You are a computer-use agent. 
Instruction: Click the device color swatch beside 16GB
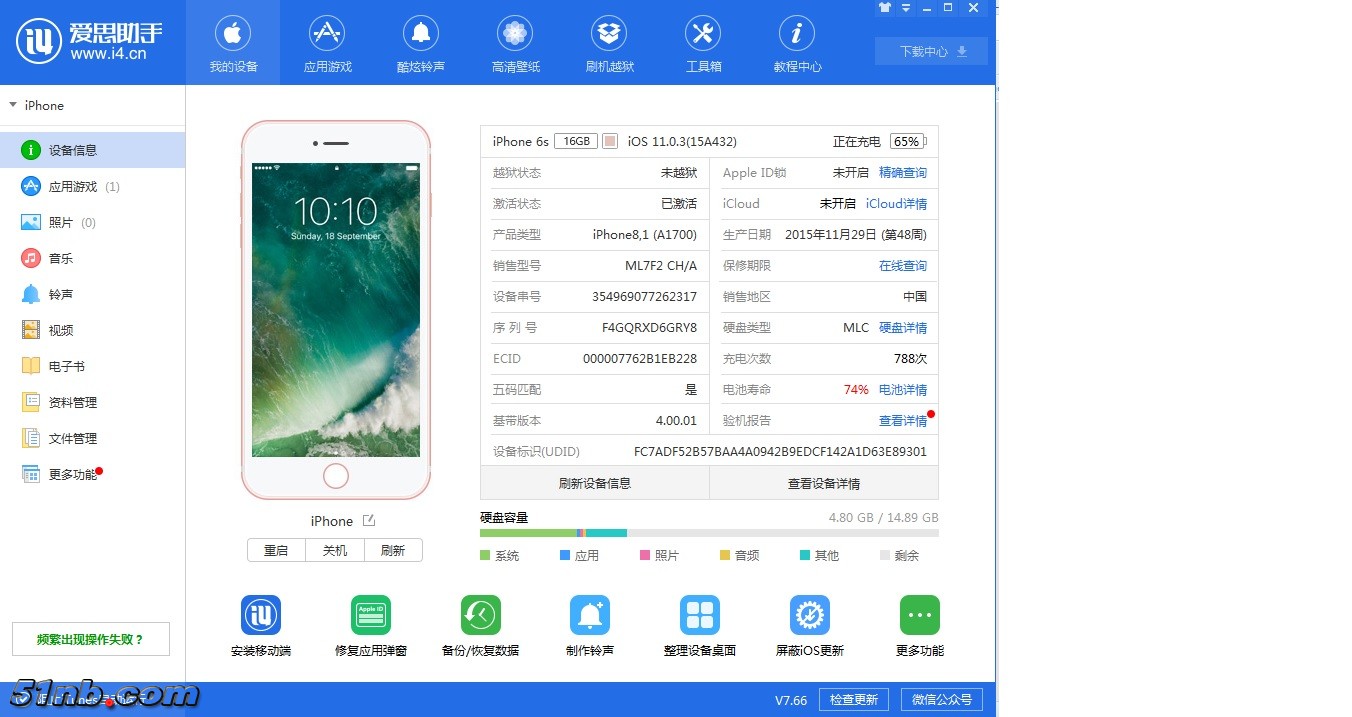point(610,141)
